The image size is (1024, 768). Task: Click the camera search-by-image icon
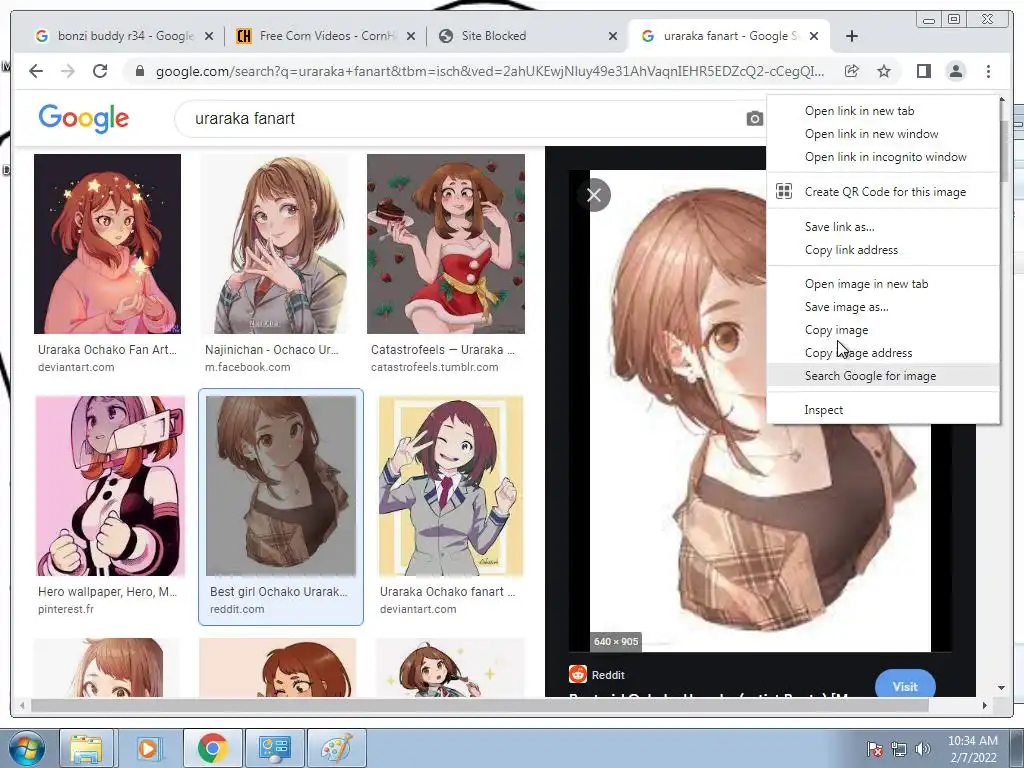pos(754,119)
